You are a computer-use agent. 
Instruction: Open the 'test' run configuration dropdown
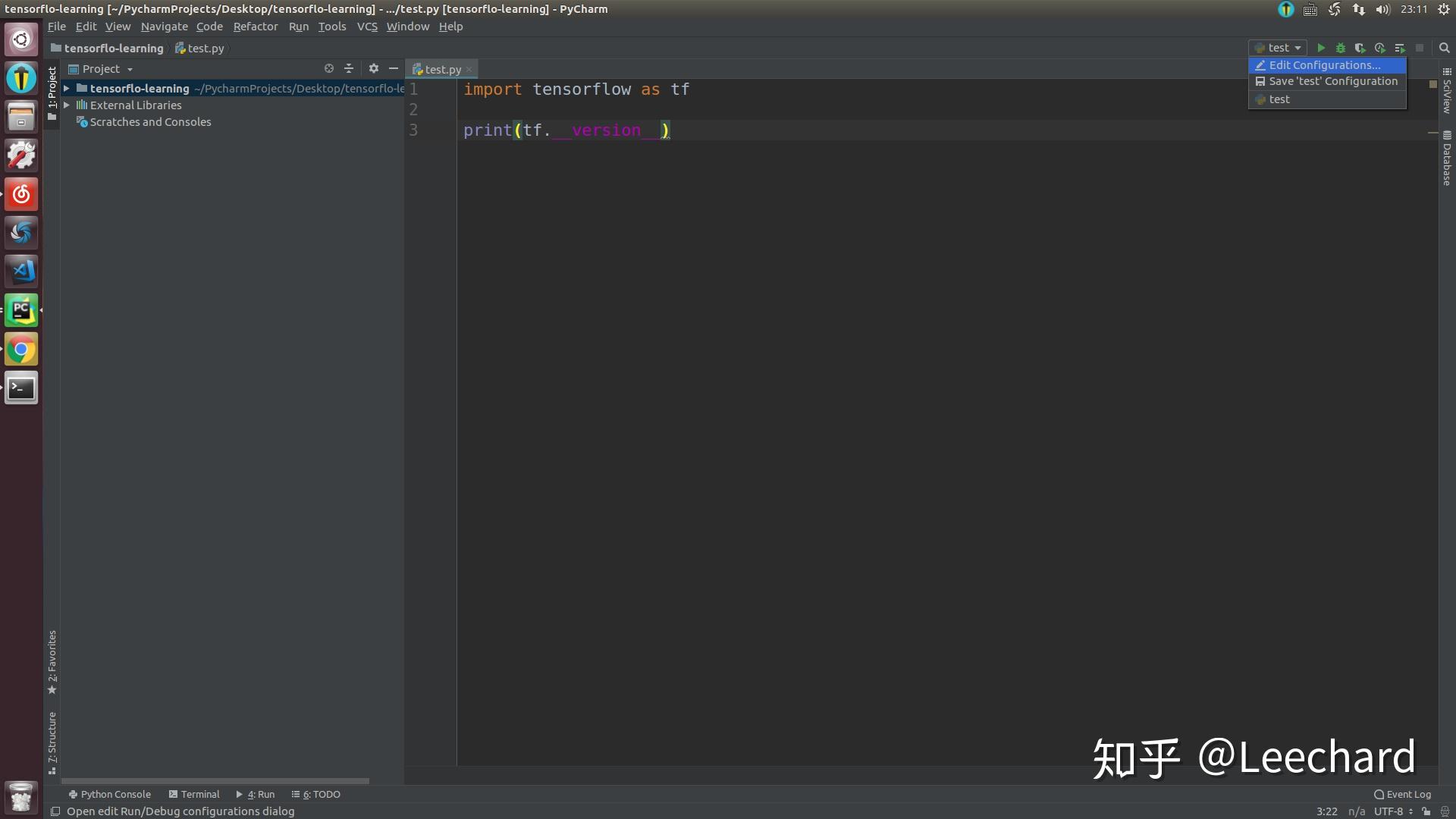[x=1278, y=48]
